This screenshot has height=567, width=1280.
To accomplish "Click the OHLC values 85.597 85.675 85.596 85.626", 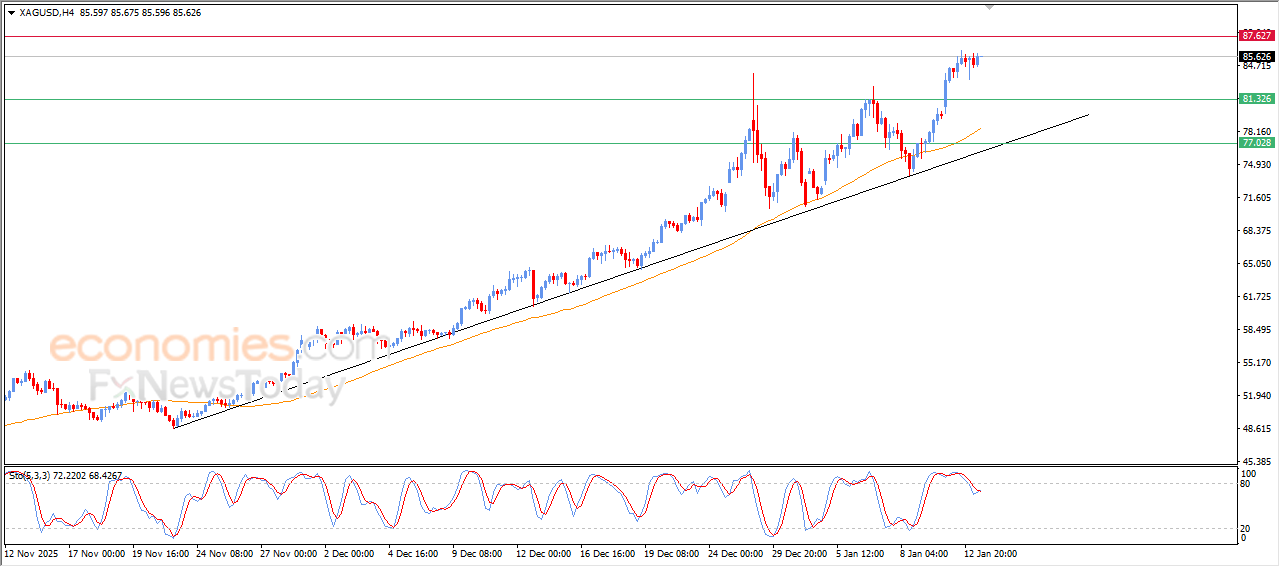I will 140,13.
